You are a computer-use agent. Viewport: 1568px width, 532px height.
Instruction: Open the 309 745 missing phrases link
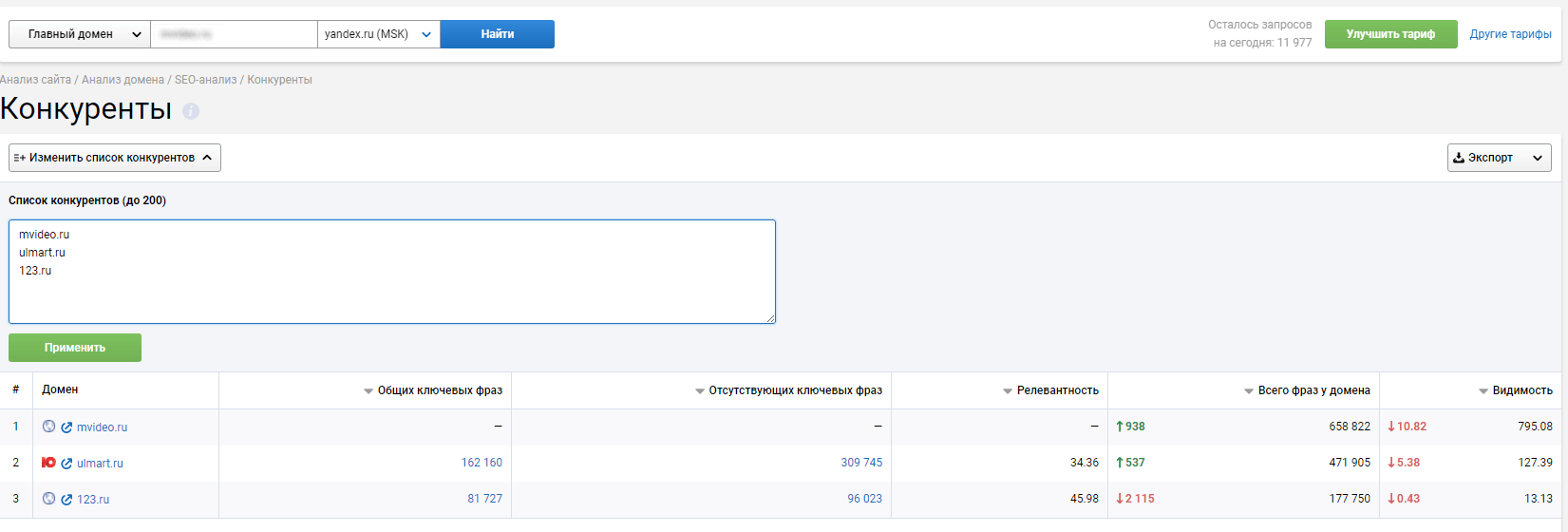[x=861, y=463]
